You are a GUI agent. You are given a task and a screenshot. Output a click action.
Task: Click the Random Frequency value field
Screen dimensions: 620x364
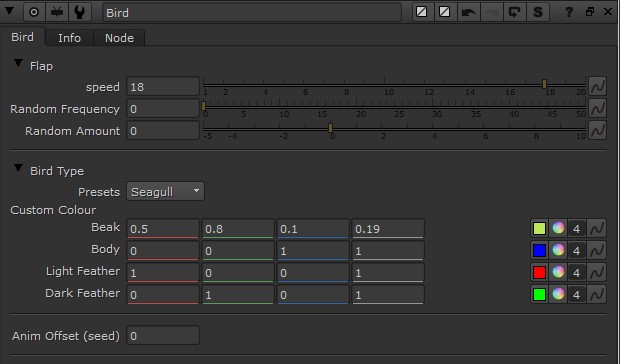click(x=163, y=109)
